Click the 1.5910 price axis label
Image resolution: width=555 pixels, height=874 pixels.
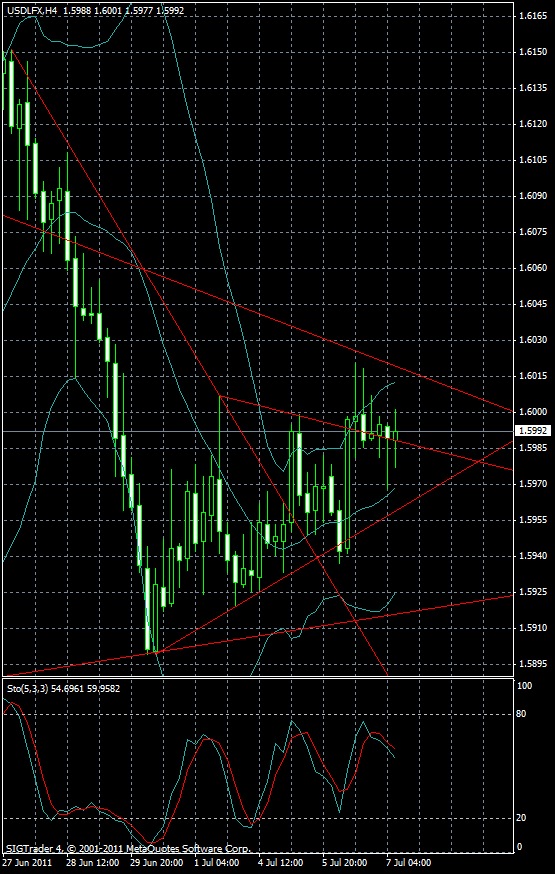pyautogui.click(x=532, y=628)
